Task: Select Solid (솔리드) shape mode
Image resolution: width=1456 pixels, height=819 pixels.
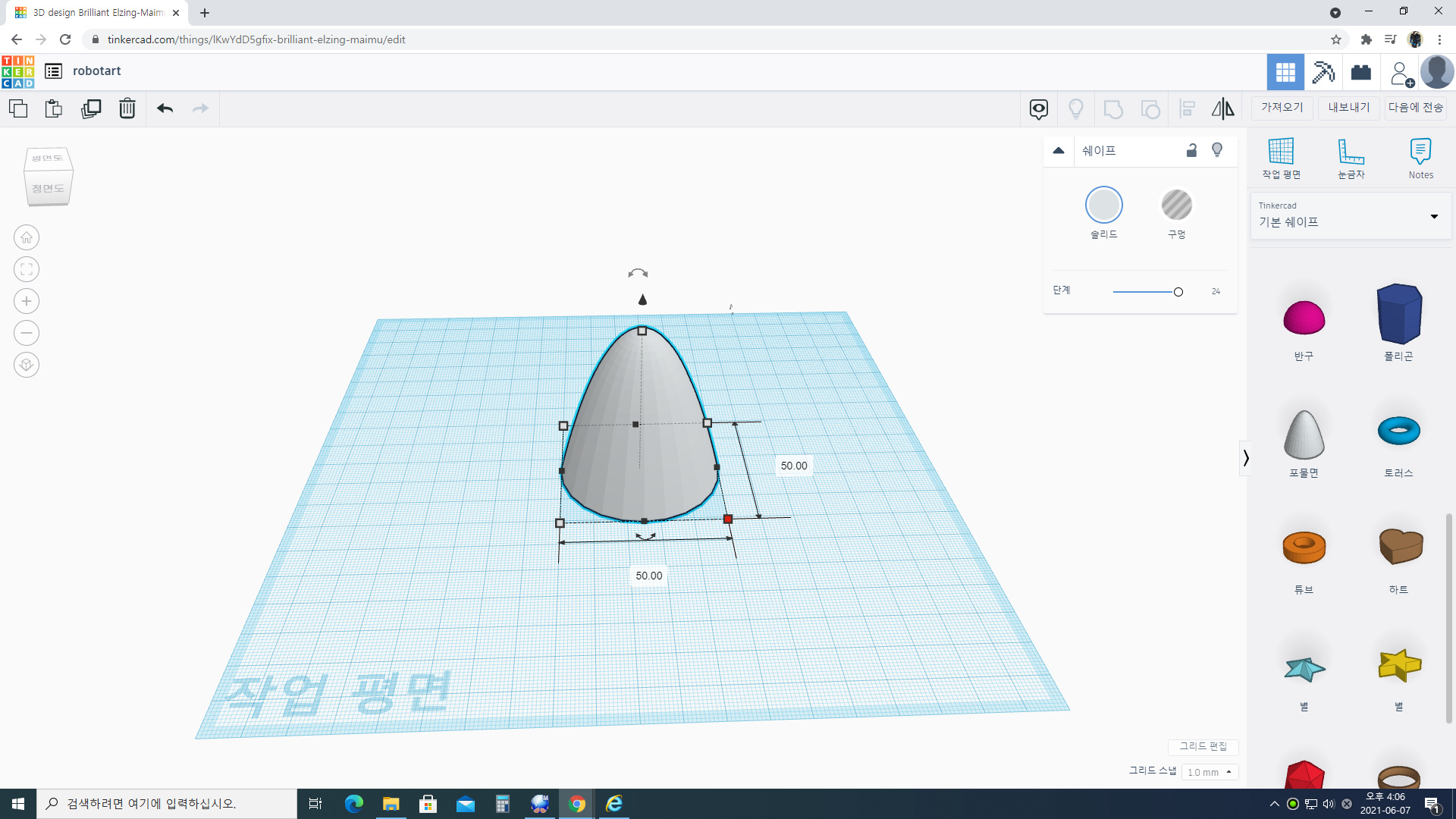Action: point(1103,205)
